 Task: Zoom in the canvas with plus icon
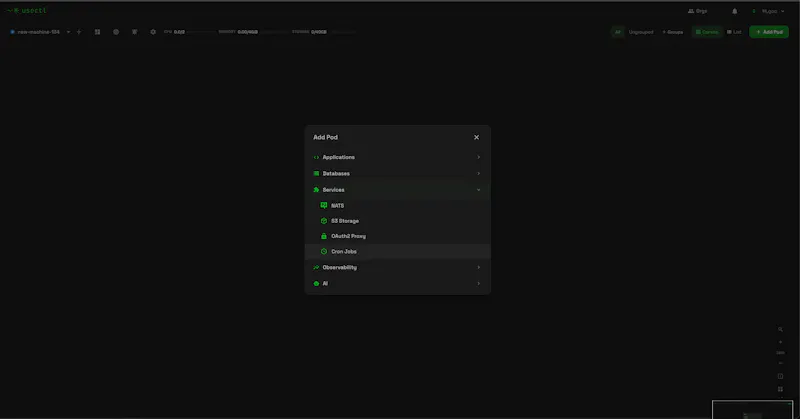coord(780,342)
